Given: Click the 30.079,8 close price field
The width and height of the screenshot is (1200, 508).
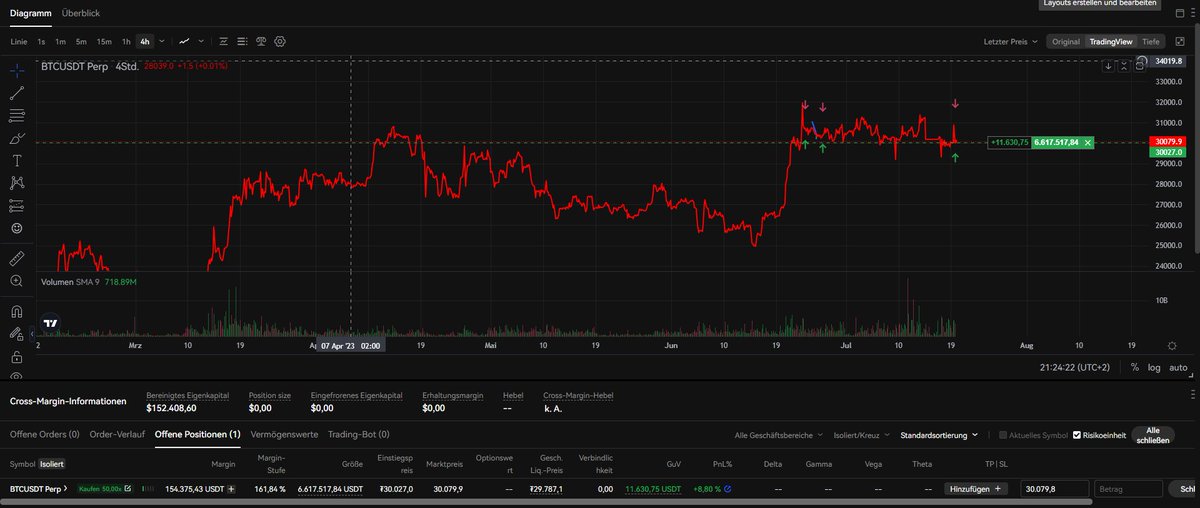Looking at the screenshot, I should [x=1054, y=489].
